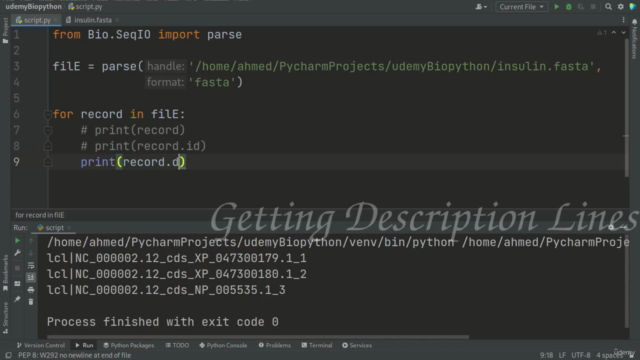640x360 pixels.
Task: Click editor vertical scrollbar
Action: (x=626, y=108)
